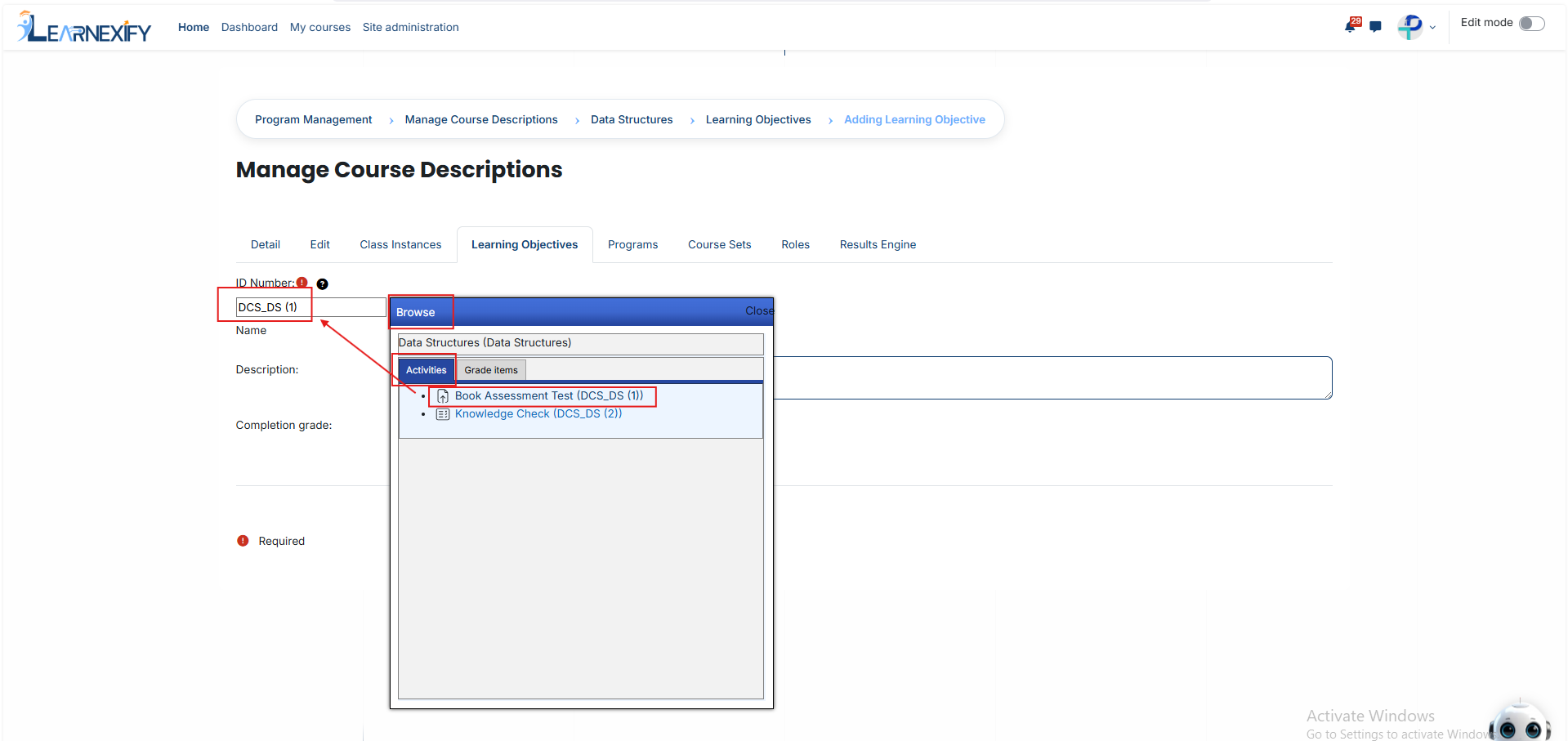Click the user profile avatar

point(1409,27)
